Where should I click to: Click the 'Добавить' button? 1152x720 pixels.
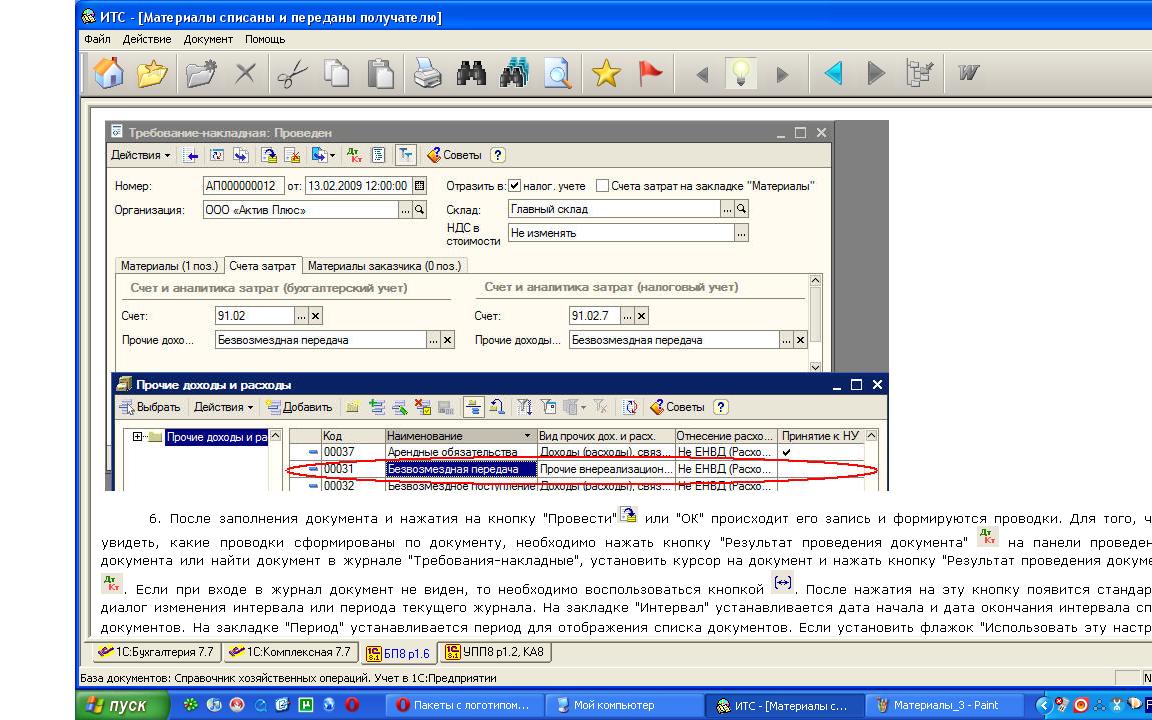(300, 407)
